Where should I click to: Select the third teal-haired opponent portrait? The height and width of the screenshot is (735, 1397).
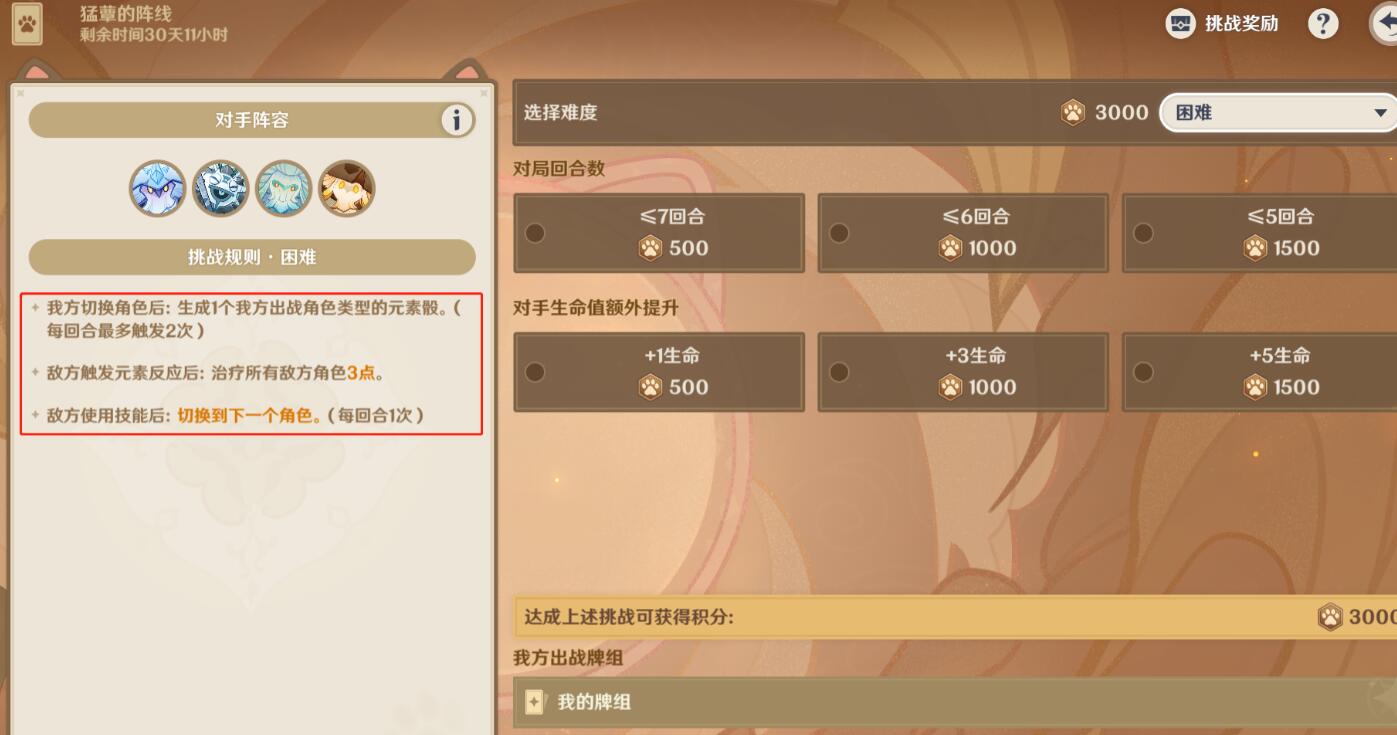[x=283, y=188]
